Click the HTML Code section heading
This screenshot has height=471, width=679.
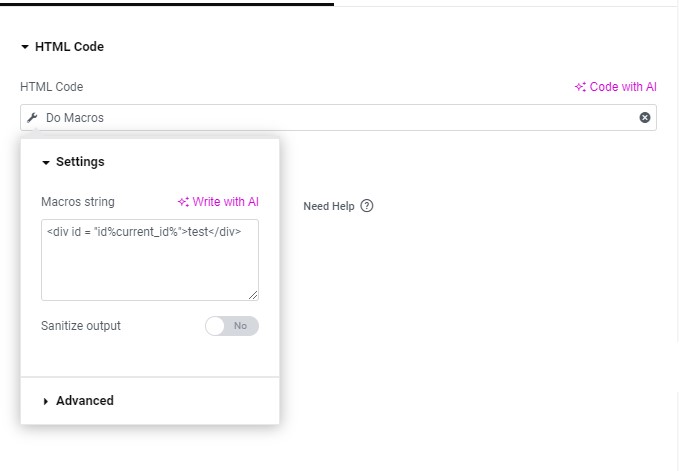[69, 47]
